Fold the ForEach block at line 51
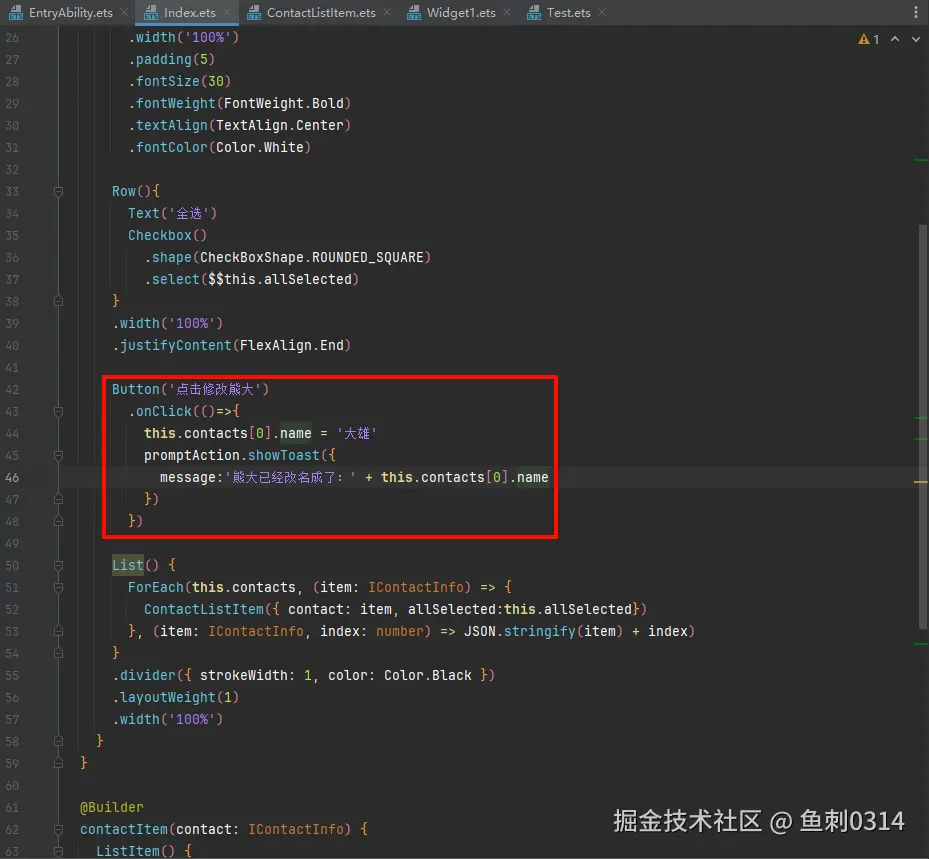 (x=58, y=588)
